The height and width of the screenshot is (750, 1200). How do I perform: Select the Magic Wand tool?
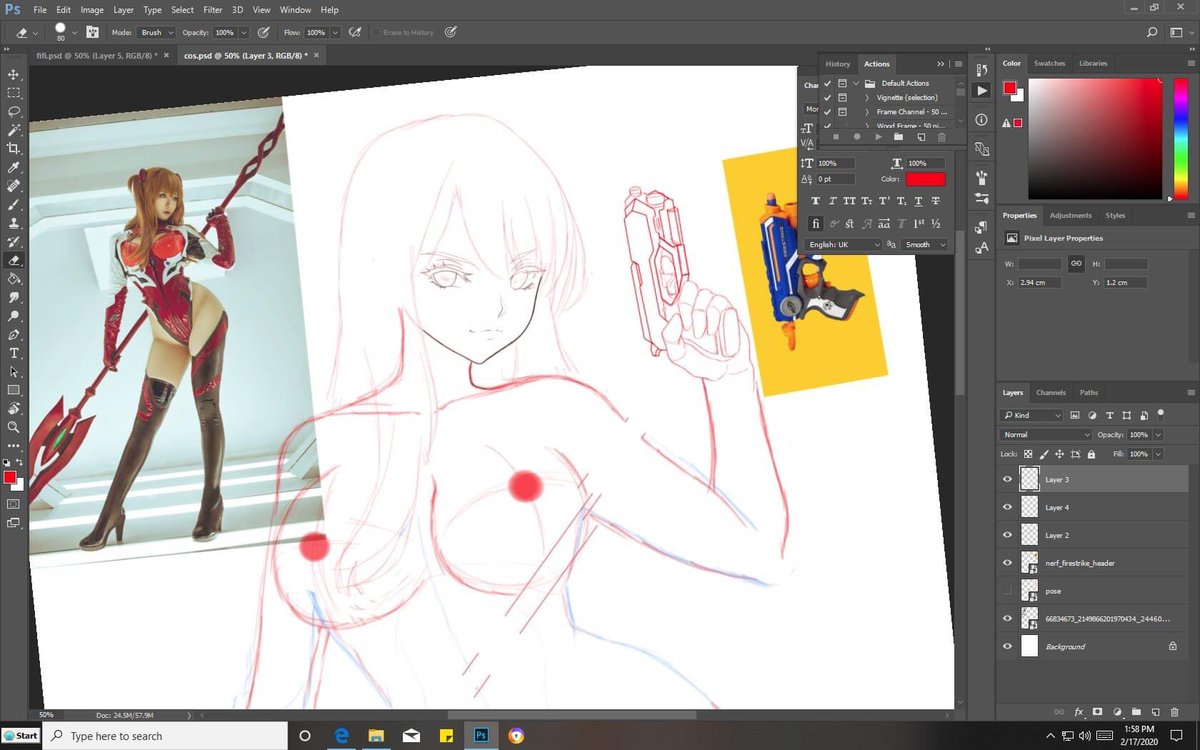coord(14,130)
